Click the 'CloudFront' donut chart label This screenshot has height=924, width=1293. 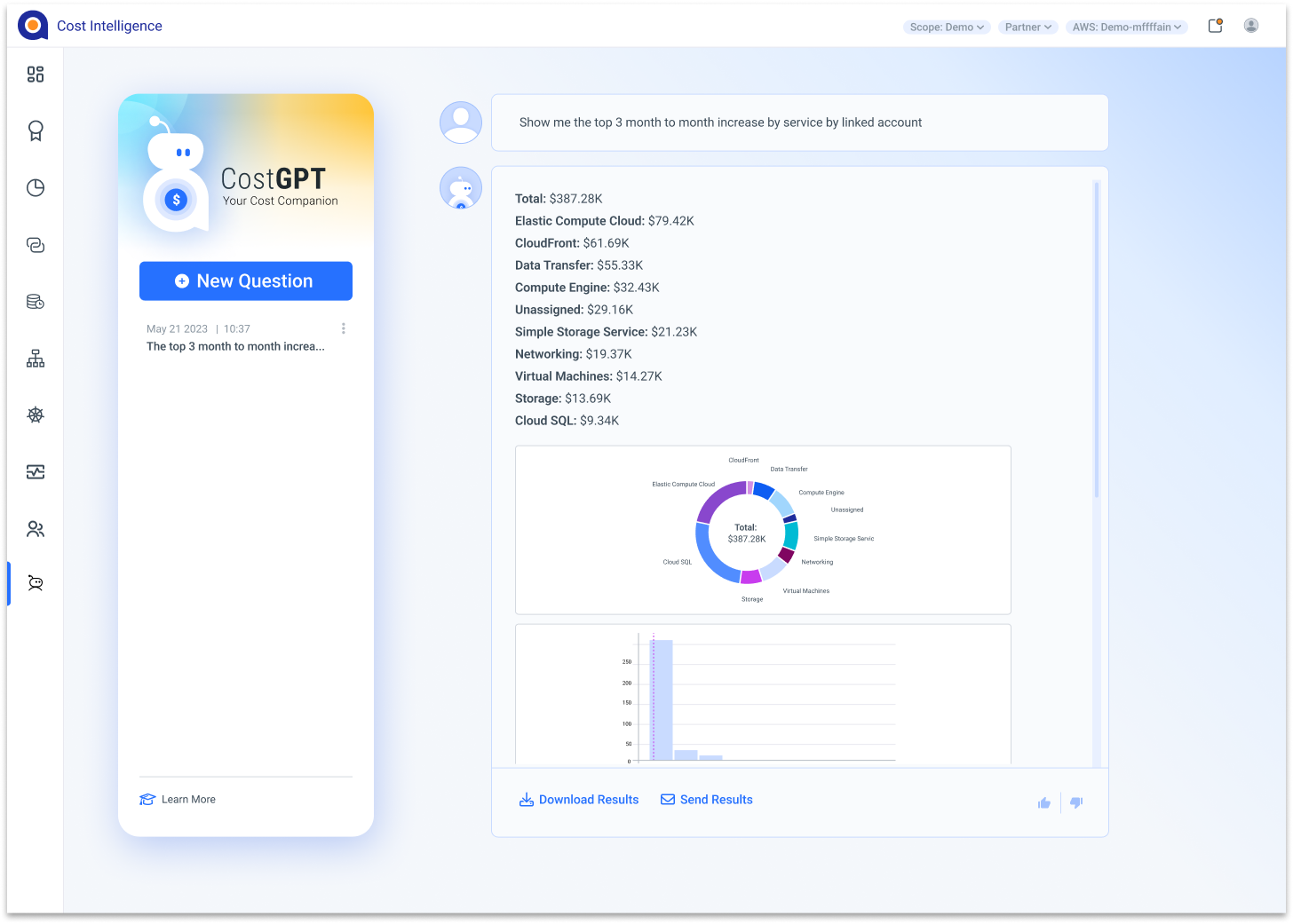click(744, 461)
